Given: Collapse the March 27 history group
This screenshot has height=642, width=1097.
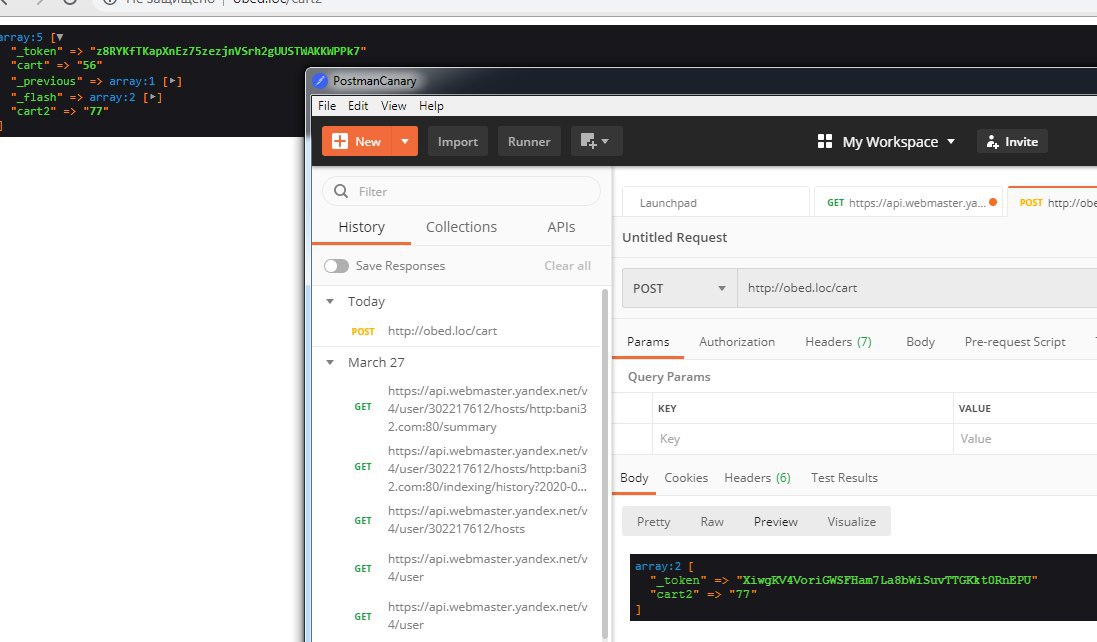Looking at the screenshot, I should (330, 362).
